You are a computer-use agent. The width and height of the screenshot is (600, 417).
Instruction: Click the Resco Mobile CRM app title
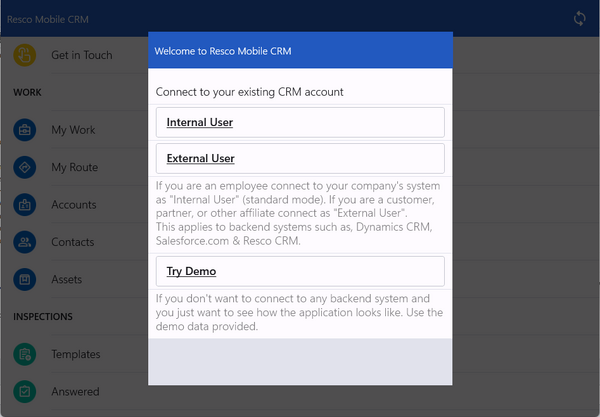(x=48, y=19)
